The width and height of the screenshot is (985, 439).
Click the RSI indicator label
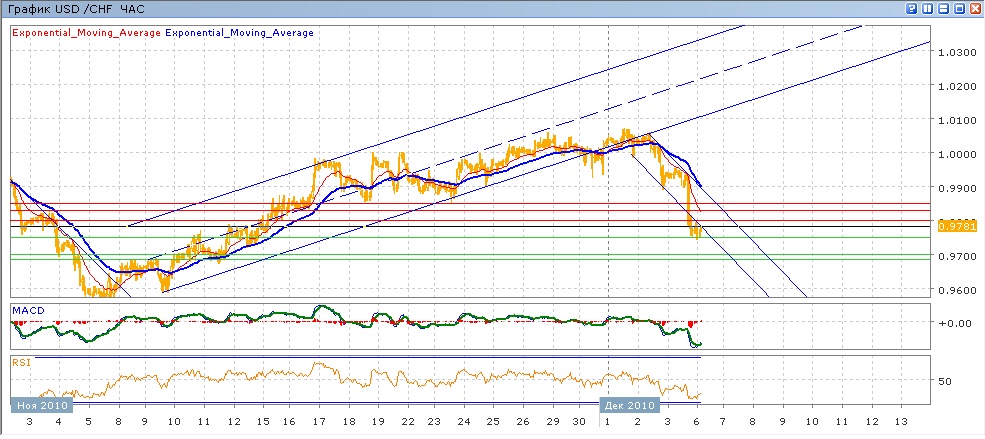pos(21,363)
